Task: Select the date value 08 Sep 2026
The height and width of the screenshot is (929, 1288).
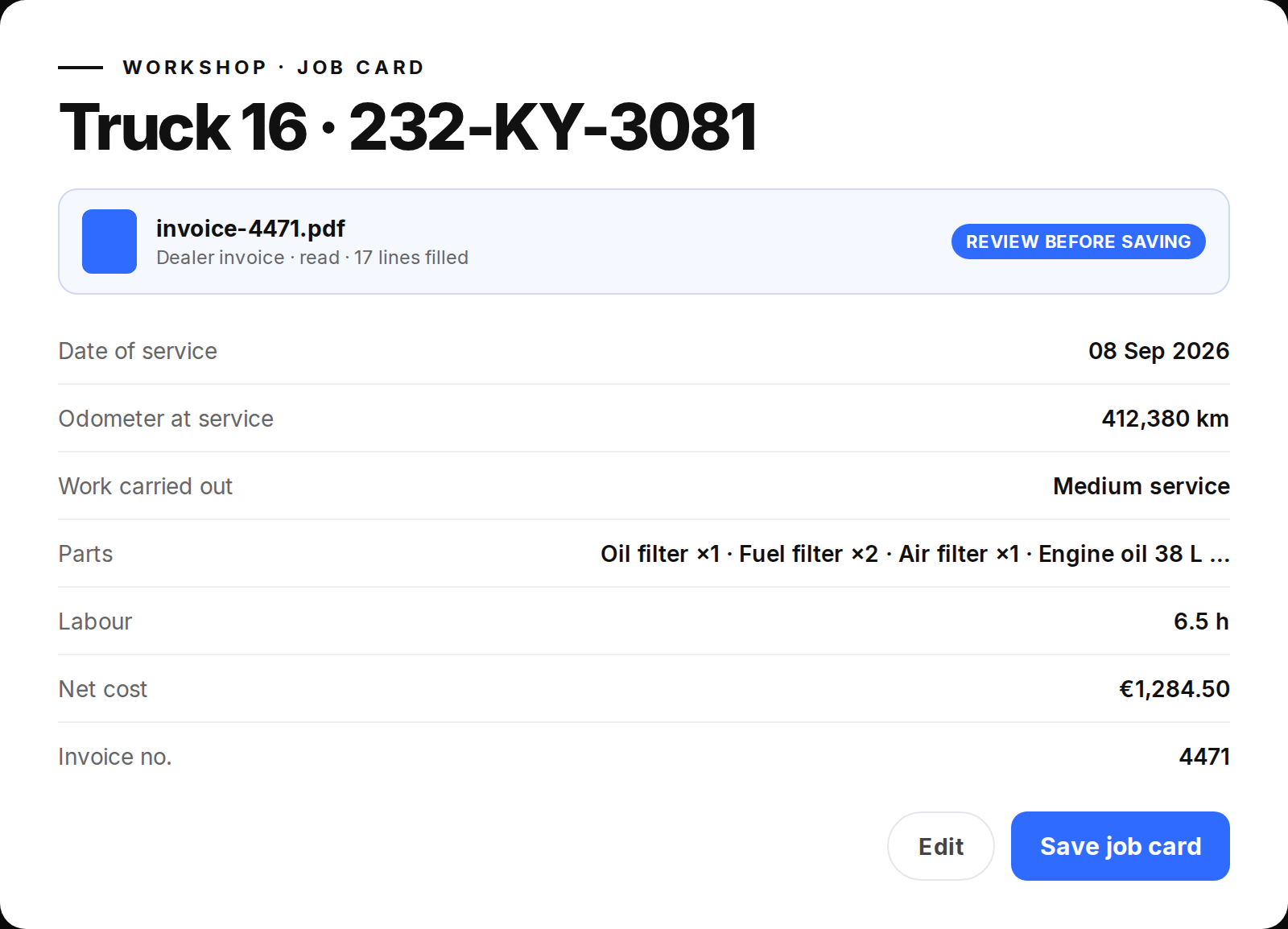Action: pos(1158,351)
